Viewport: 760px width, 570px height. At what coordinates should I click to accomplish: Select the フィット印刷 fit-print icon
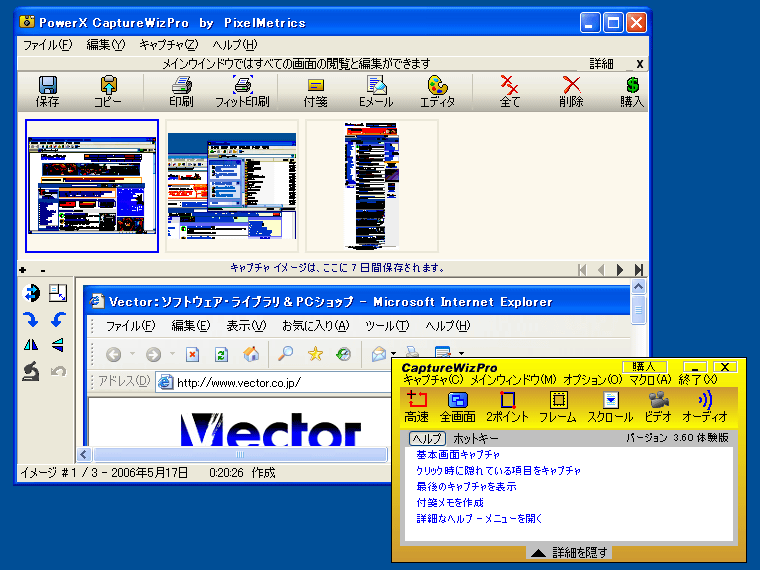[x=242, y=92]
